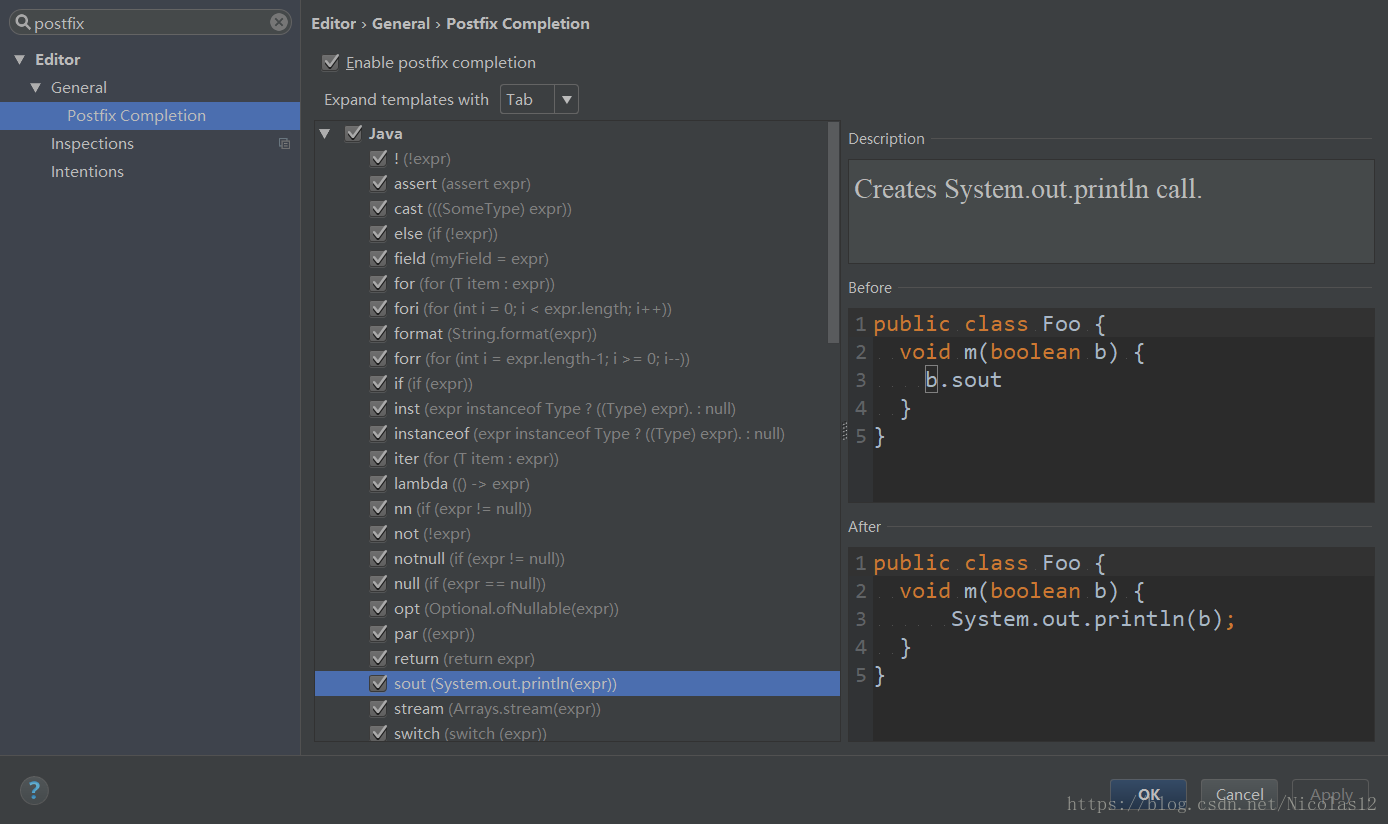Select the not (!expr) template
Image resolution: width=1388 pixels, height=824 pixels.
tap(577, 533)
